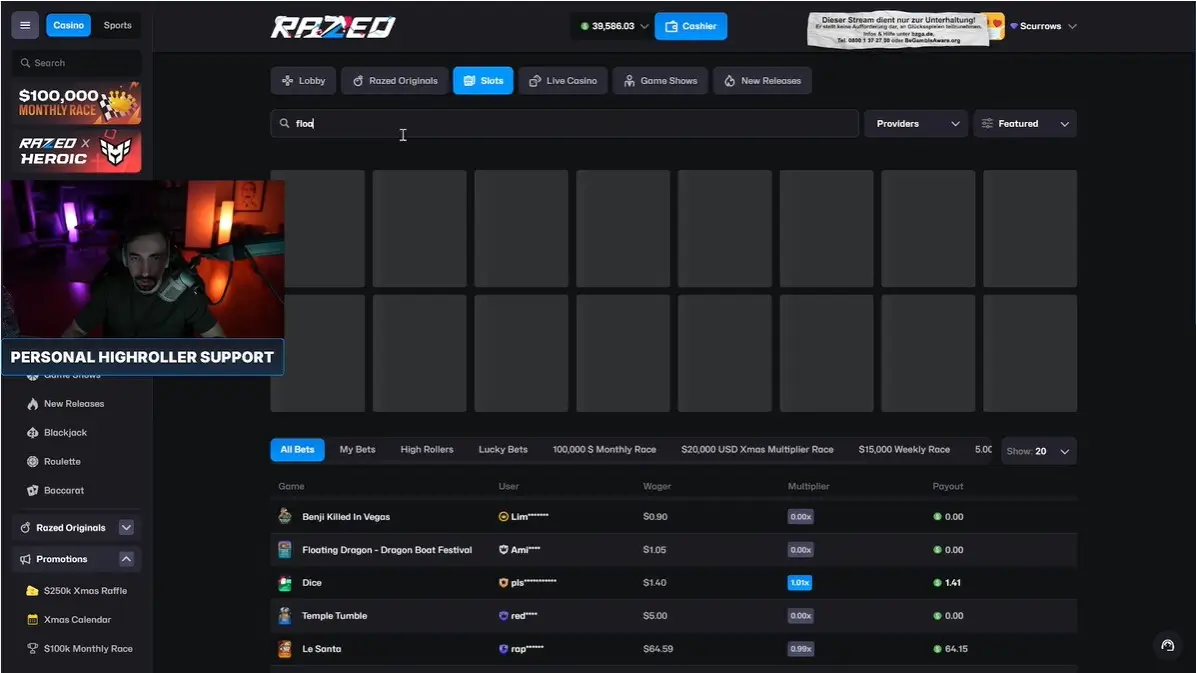Select the $15,000 Weekly Race tab
Screen dimensions: 1196x673
pyautogui.click(x=904, y=450)
